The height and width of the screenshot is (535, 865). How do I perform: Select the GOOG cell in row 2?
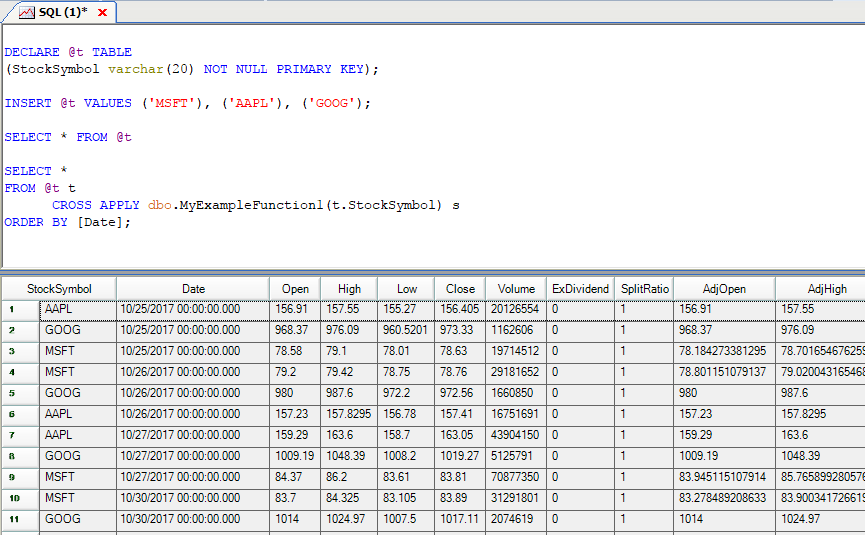click(78, 330)
